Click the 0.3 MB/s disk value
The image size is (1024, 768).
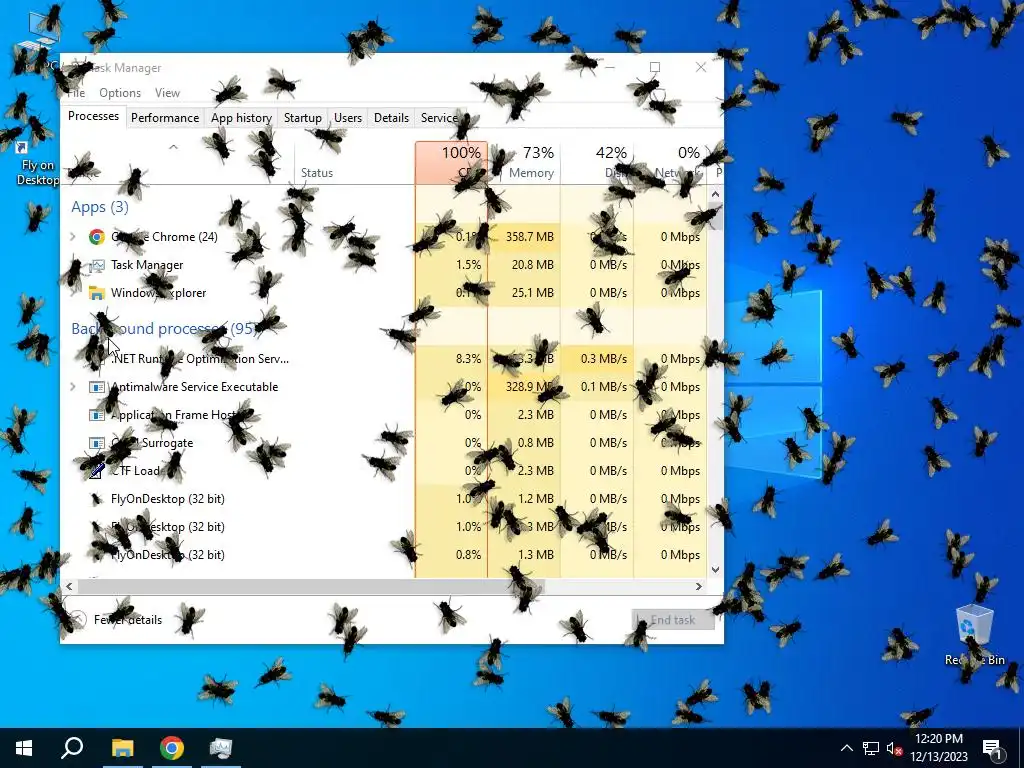603,359
